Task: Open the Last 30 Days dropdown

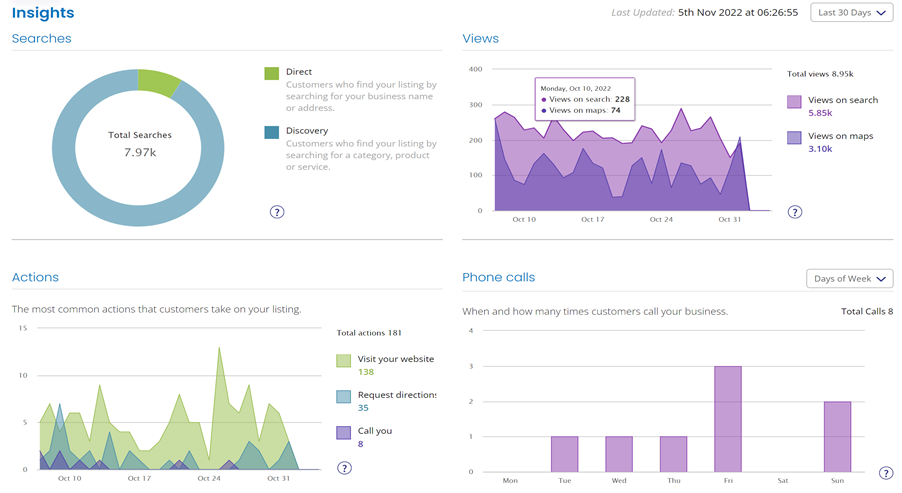Action: coord(851,13)
